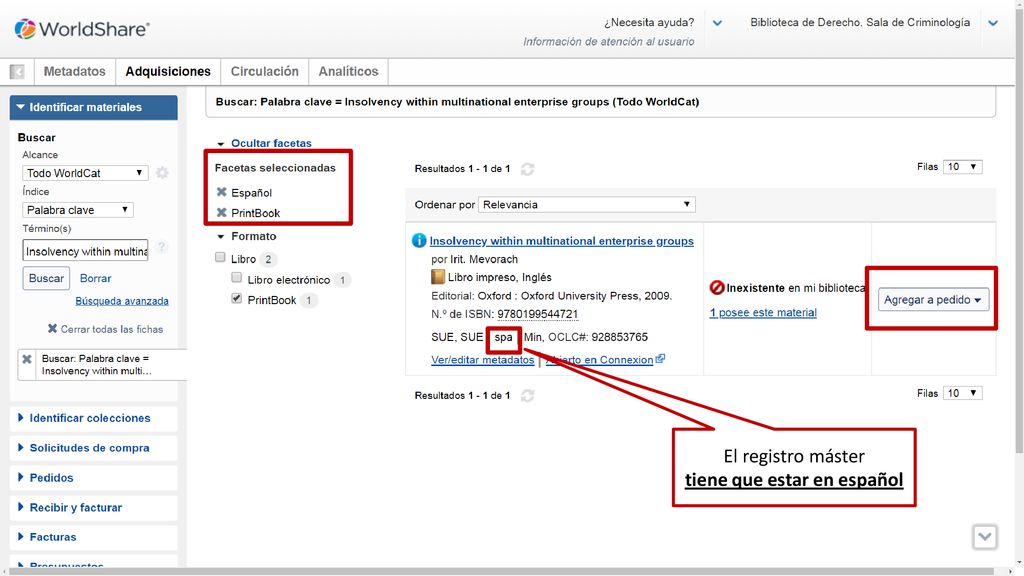1024x576 pixels.
Task: Click the ISBN 9780199544721 link
Action: [x=537, y=314]
